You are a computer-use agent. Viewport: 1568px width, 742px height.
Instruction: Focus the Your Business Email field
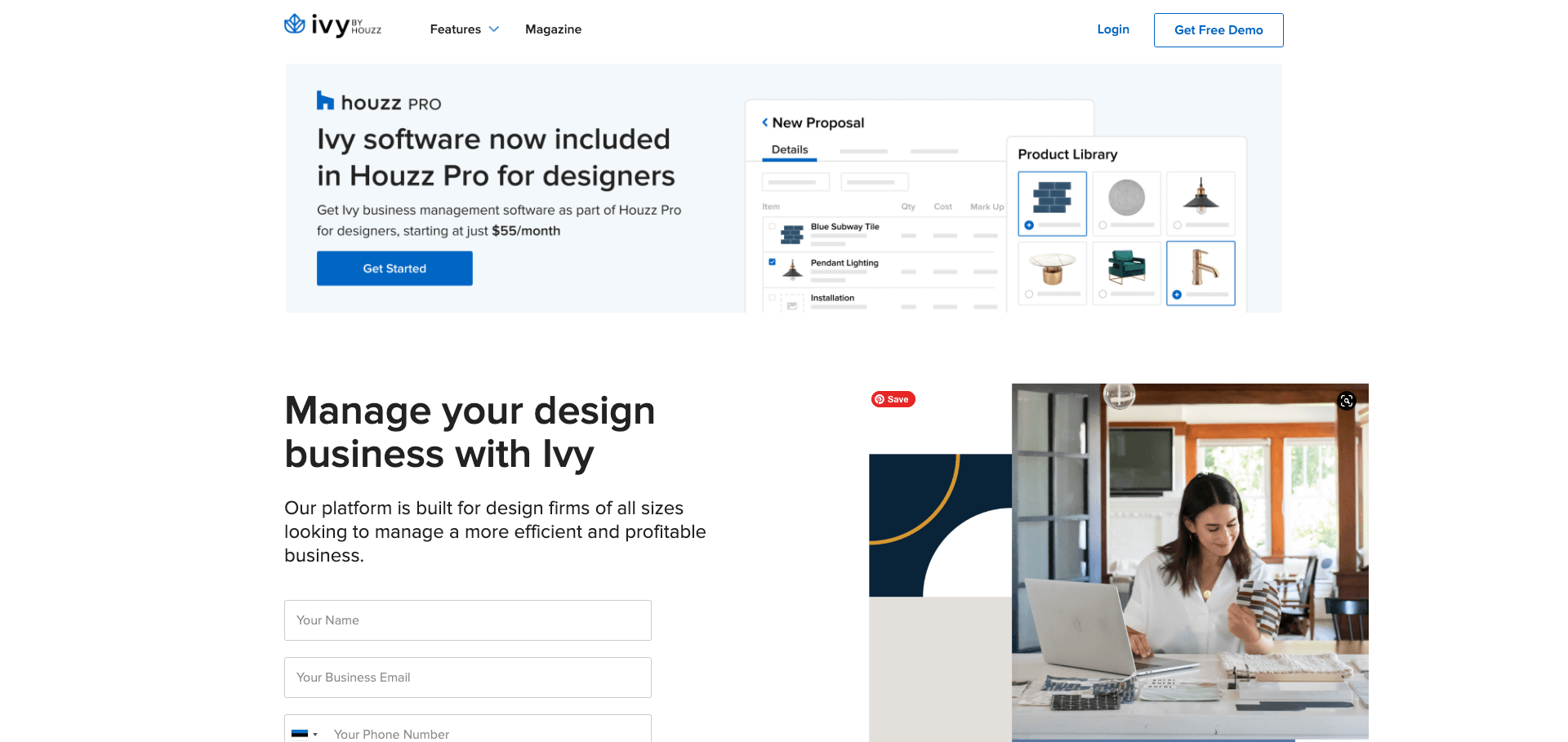[468, 678]
